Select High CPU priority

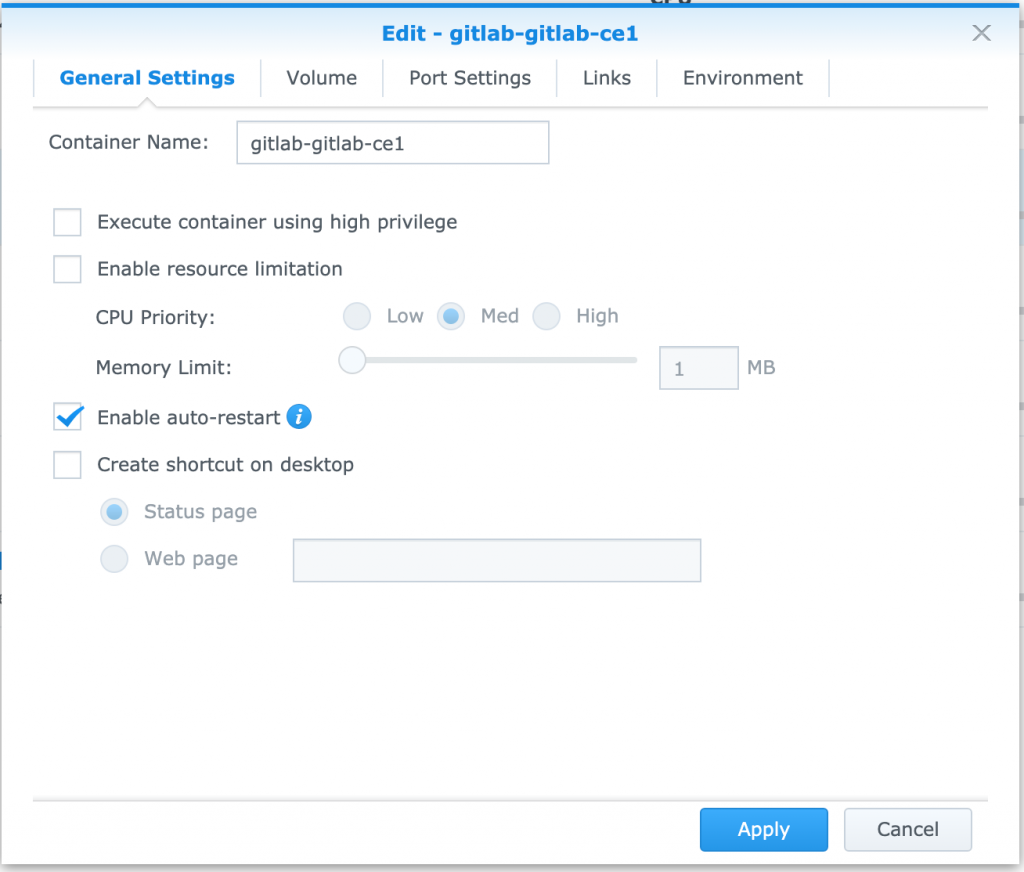tap(546, 316)
